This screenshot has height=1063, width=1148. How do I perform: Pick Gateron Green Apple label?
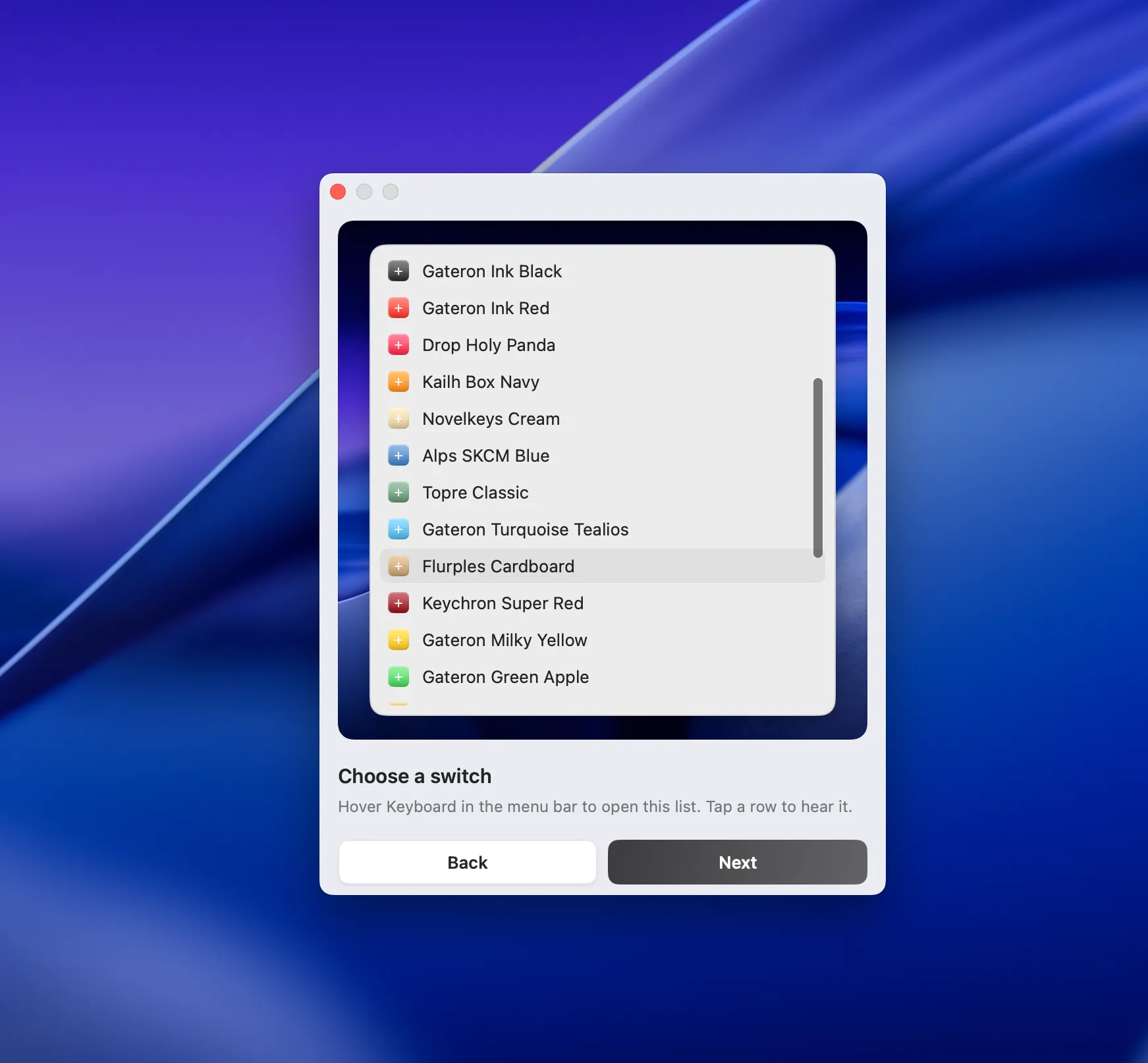tap(505, 677)
